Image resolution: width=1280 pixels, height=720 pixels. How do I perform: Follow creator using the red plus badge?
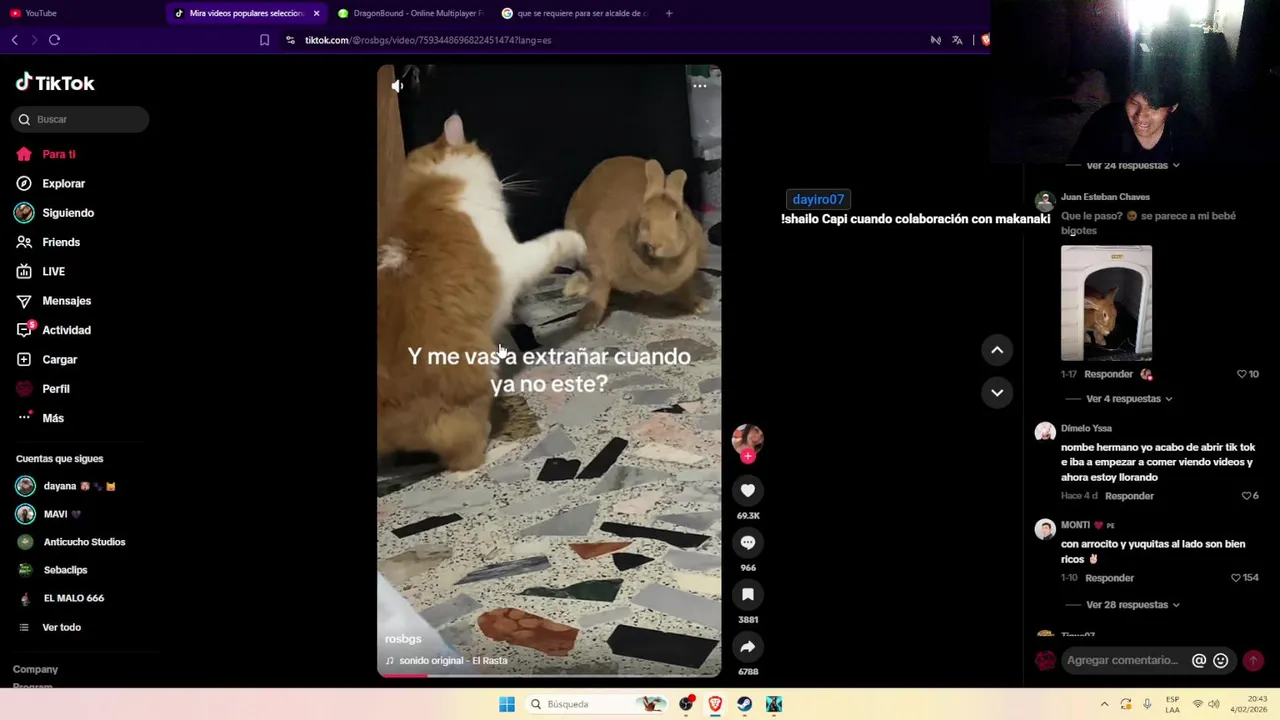[x=748, y=456]
